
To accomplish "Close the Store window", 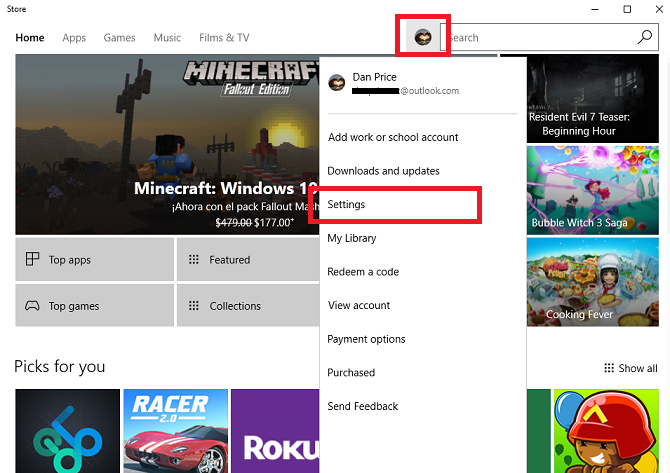I will click(659, 9).
